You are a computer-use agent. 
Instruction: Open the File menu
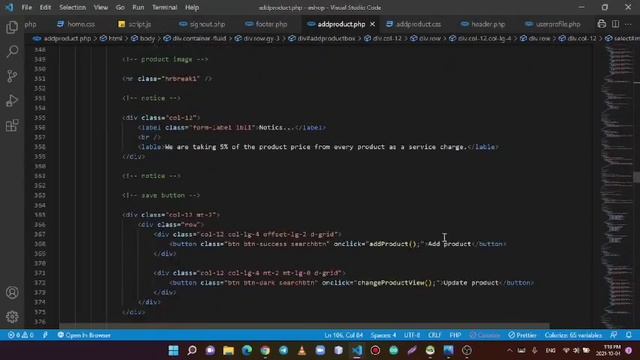(x=27, y=7)
